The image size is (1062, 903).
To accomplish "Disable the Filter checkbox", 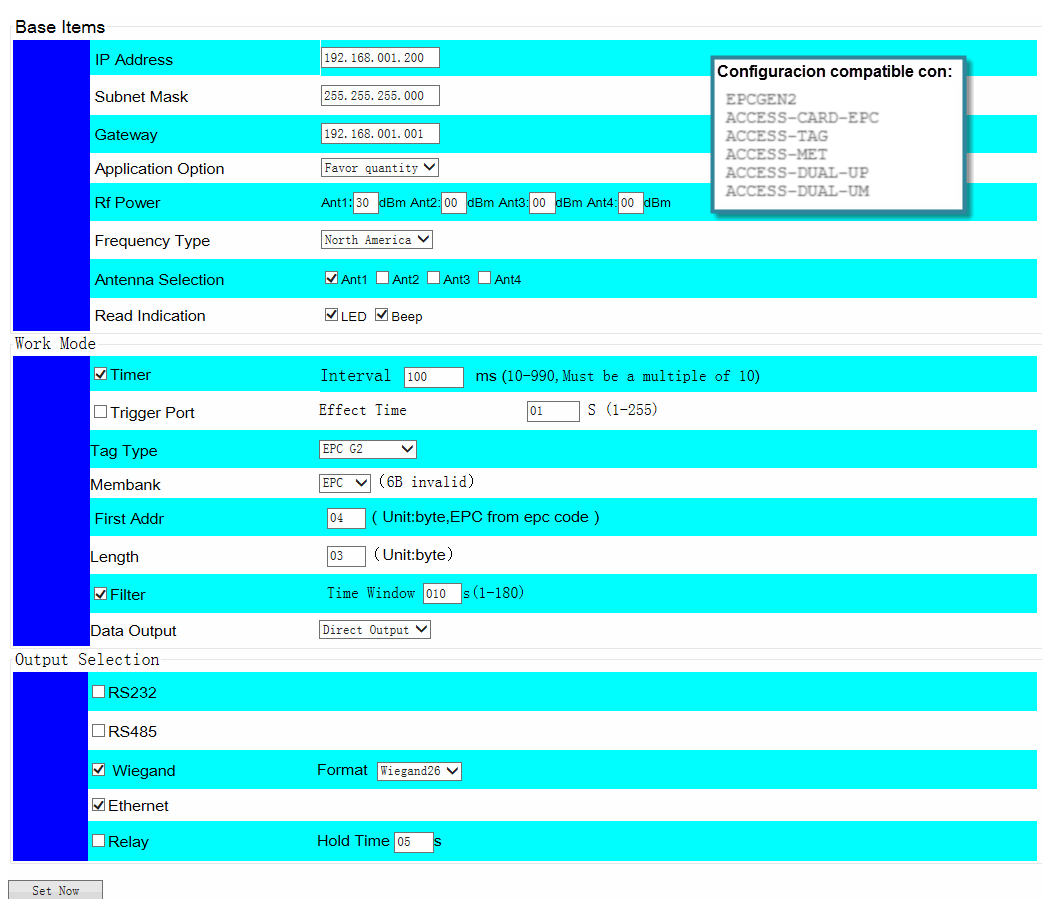I will (100, 594).
